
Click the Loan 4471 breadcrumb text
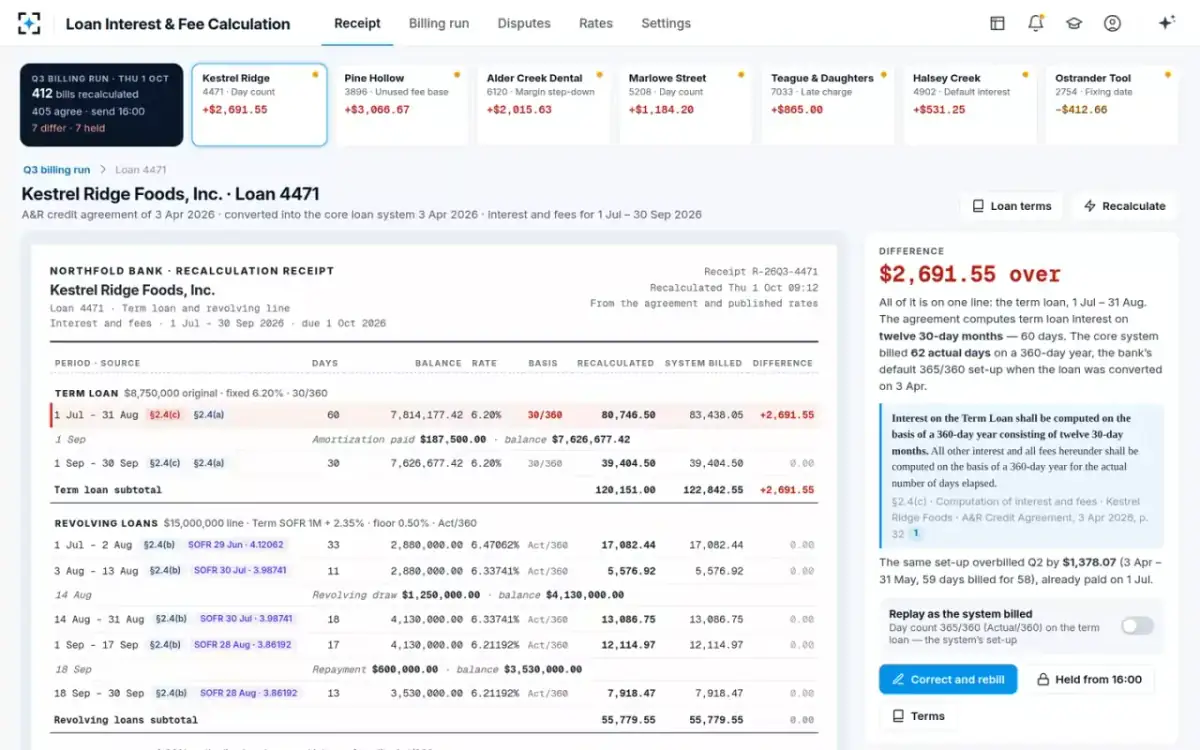141,170
